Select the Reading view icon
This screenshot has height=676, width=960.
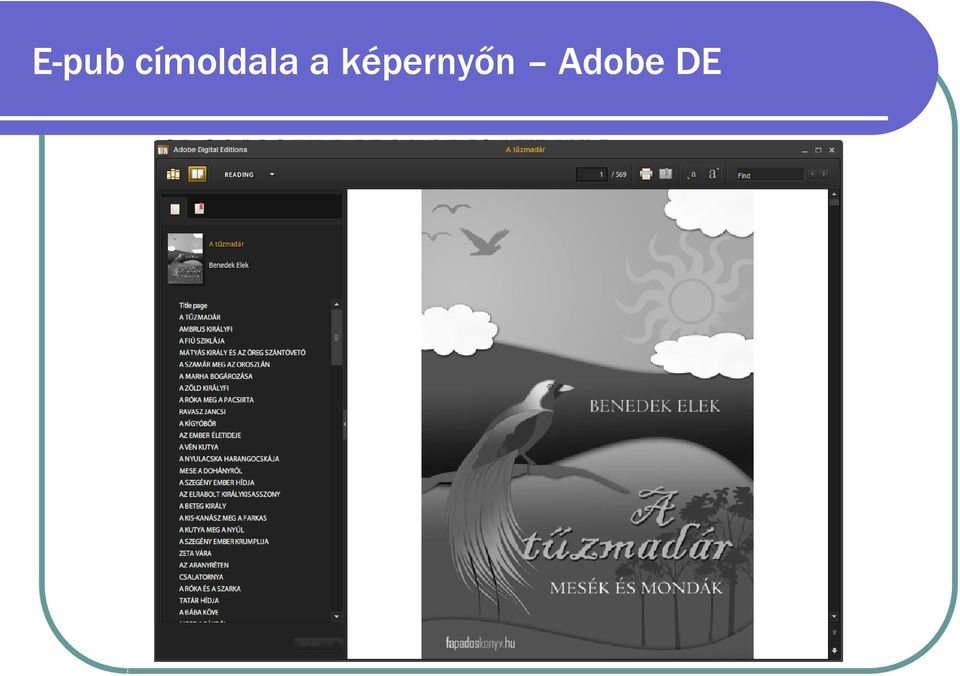pyautogui.click(x=197, y=175)
